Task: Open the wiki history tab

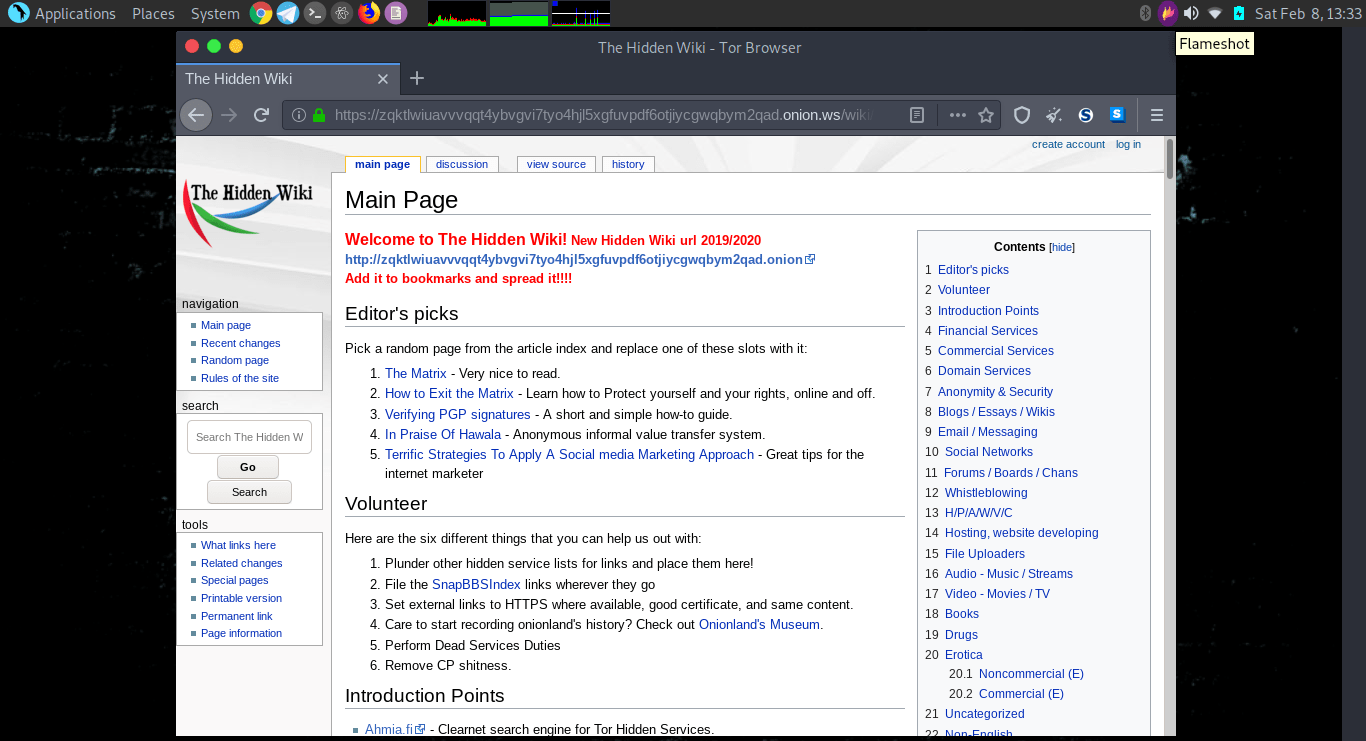Action: click(628, 164)
